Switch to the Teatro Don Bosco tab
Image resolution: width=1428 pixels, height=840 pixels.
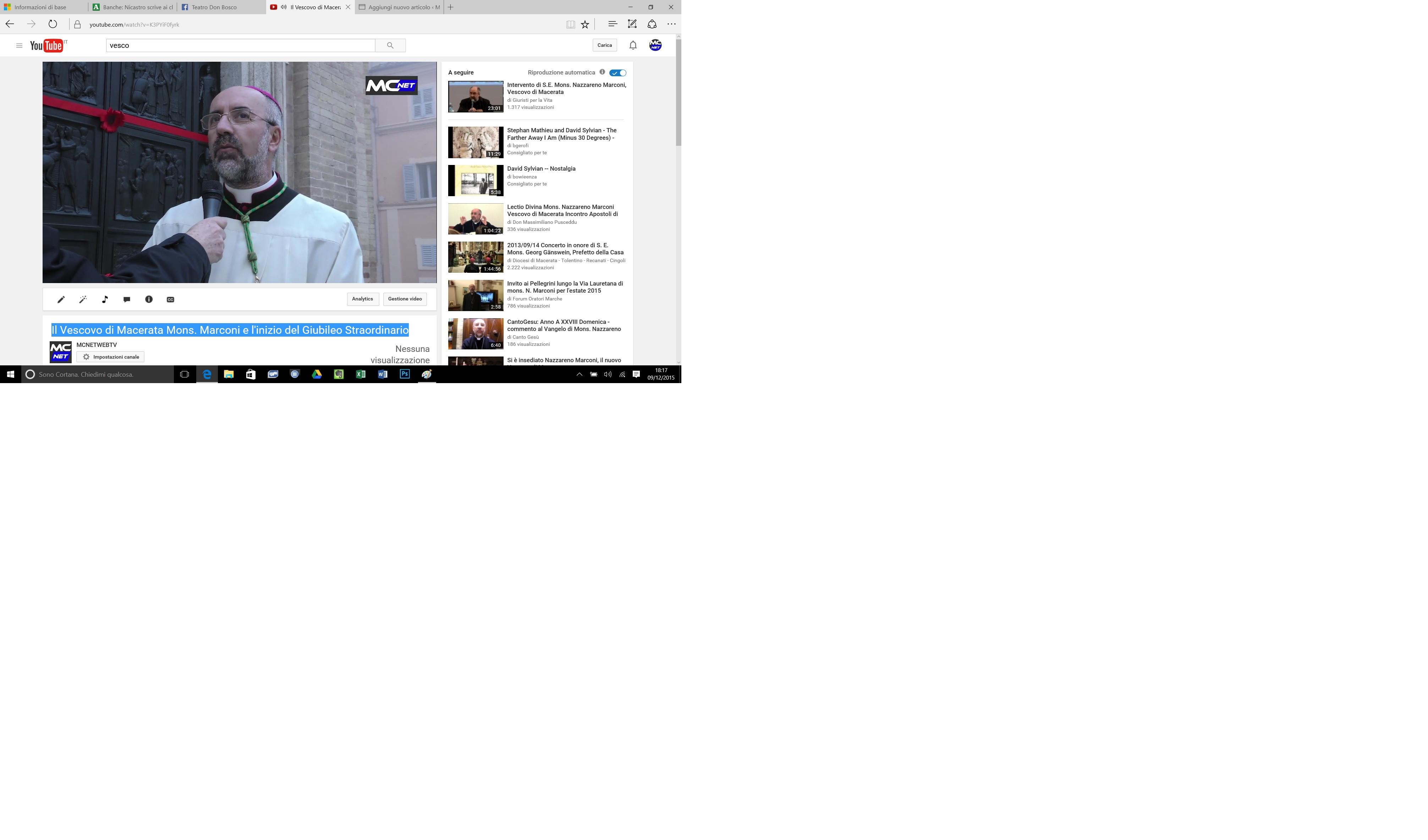pyautogui.click(x=221, y=7)
